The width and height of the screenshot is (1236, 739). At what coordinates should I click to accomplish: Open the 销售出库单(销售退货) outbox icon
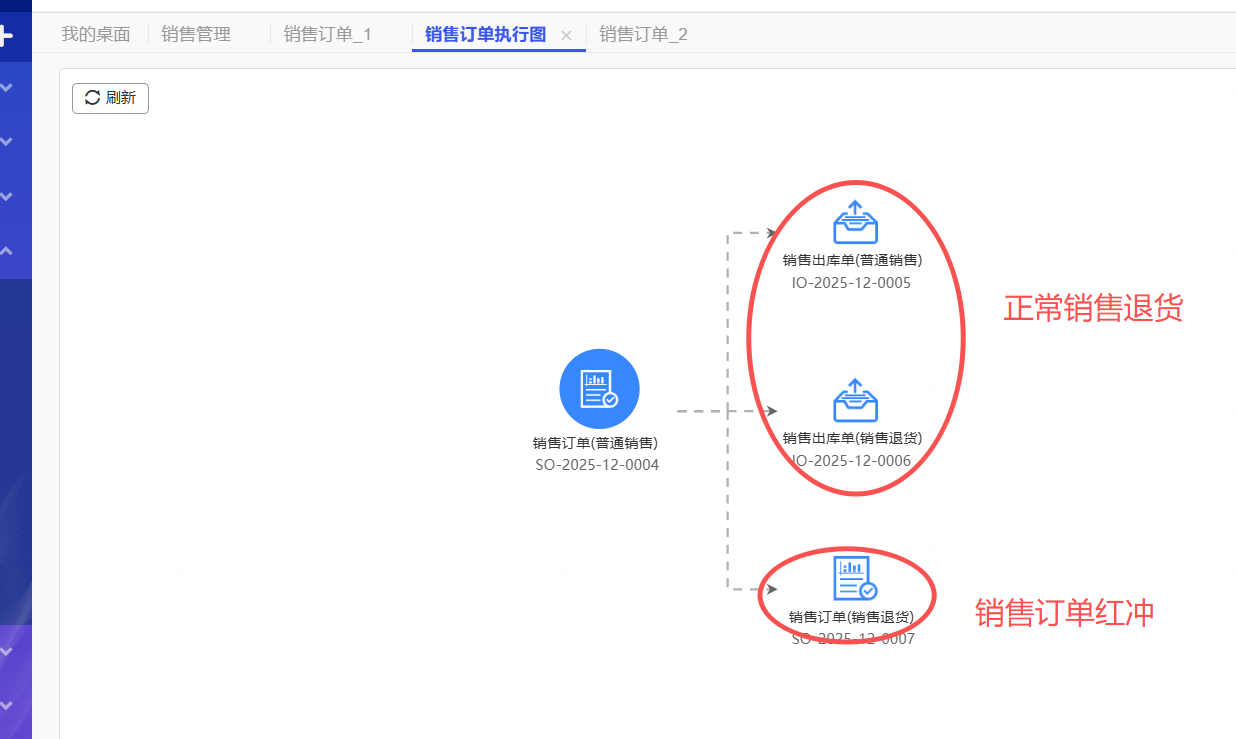point(855,400)
